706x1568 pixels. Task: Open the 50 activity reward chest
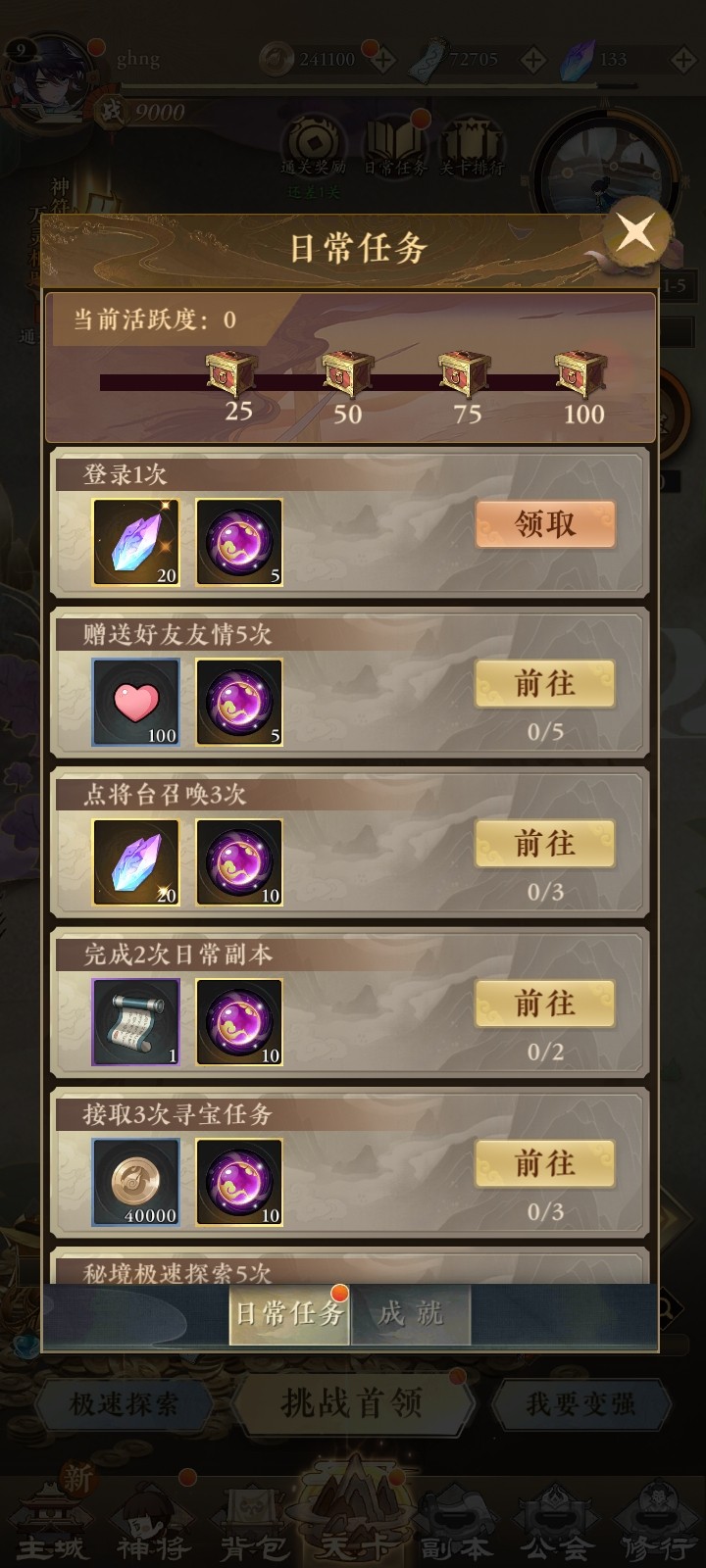pos(348,374)
